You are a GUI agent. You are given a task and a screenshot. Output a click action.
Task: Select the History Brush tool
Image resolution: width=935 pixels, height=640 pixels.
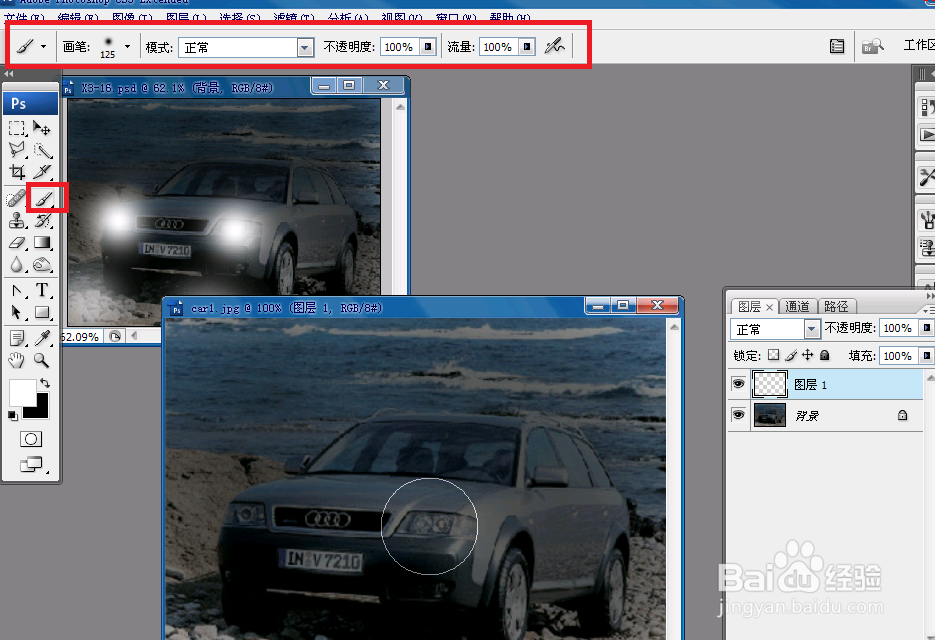pyautogui.click(x=42, y=221)
